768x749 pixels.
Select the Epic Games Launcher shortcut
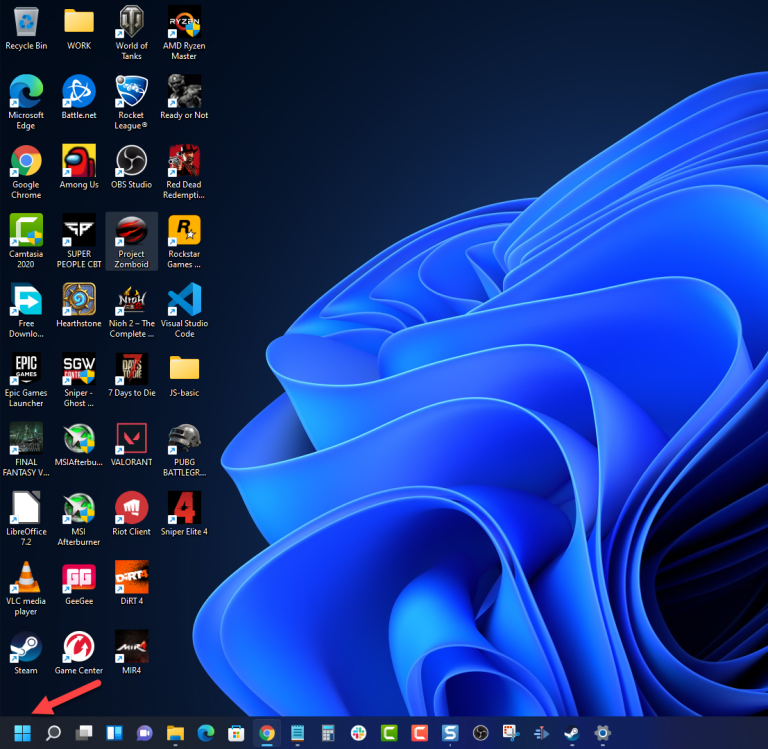(26, 381)
